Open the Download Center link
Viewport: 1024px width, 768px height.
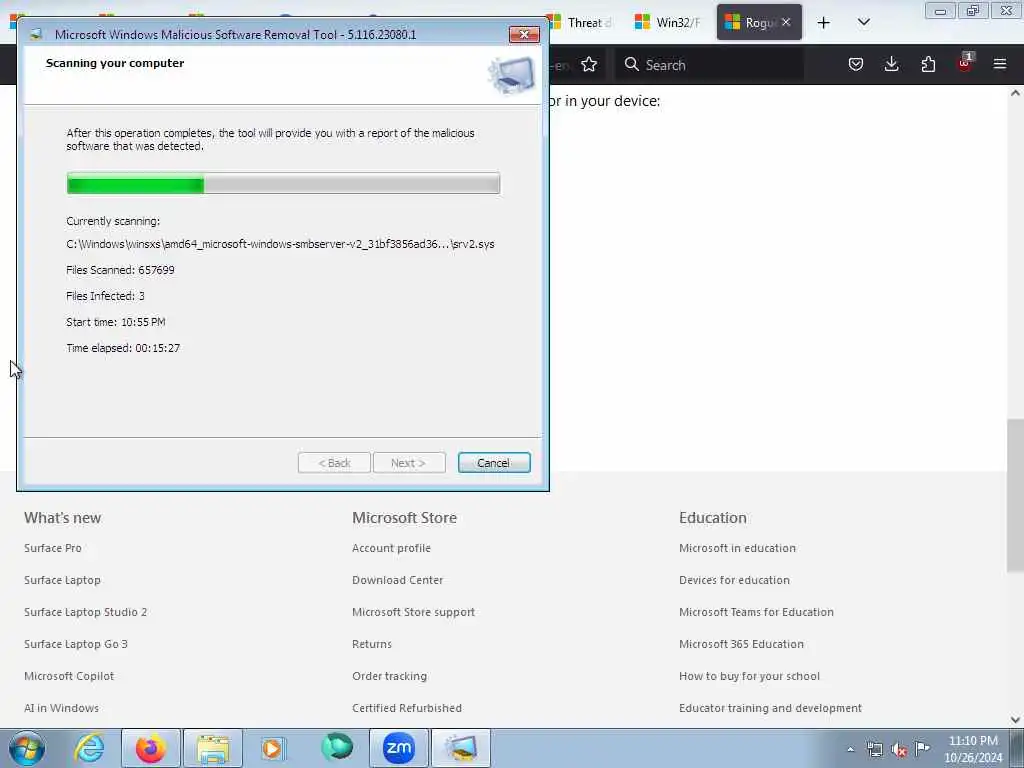397,580
